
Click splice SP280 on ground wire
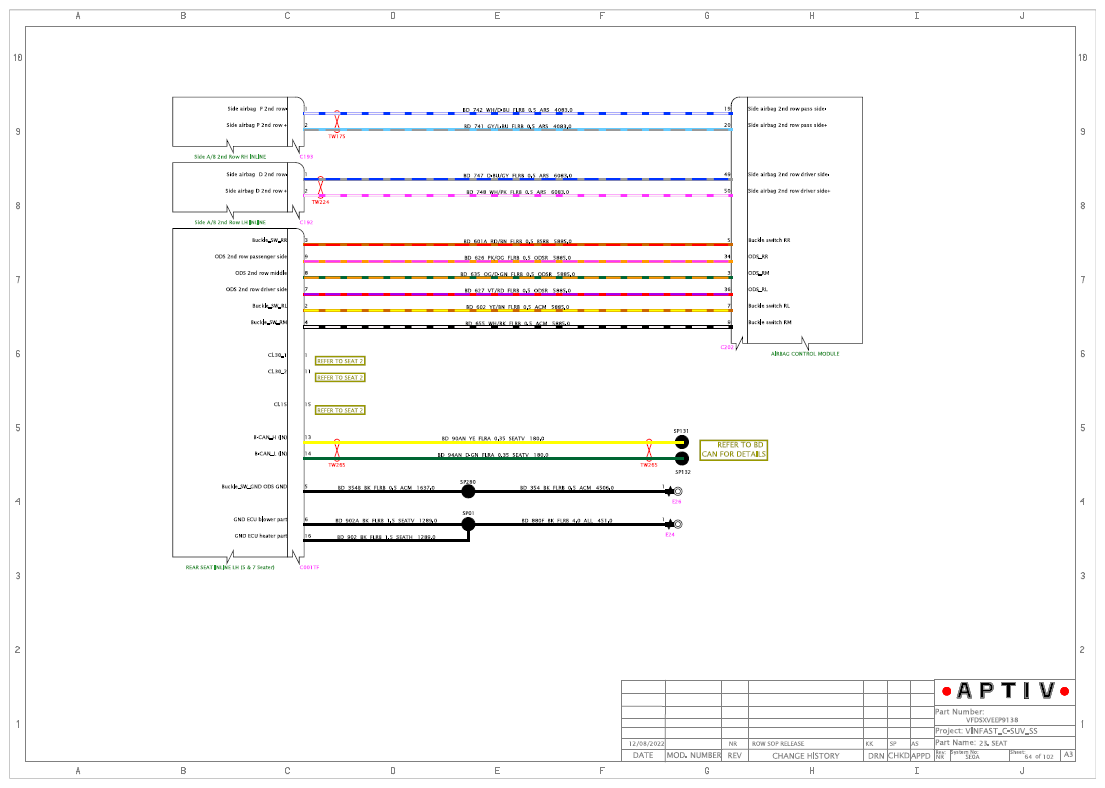point(468,491)
